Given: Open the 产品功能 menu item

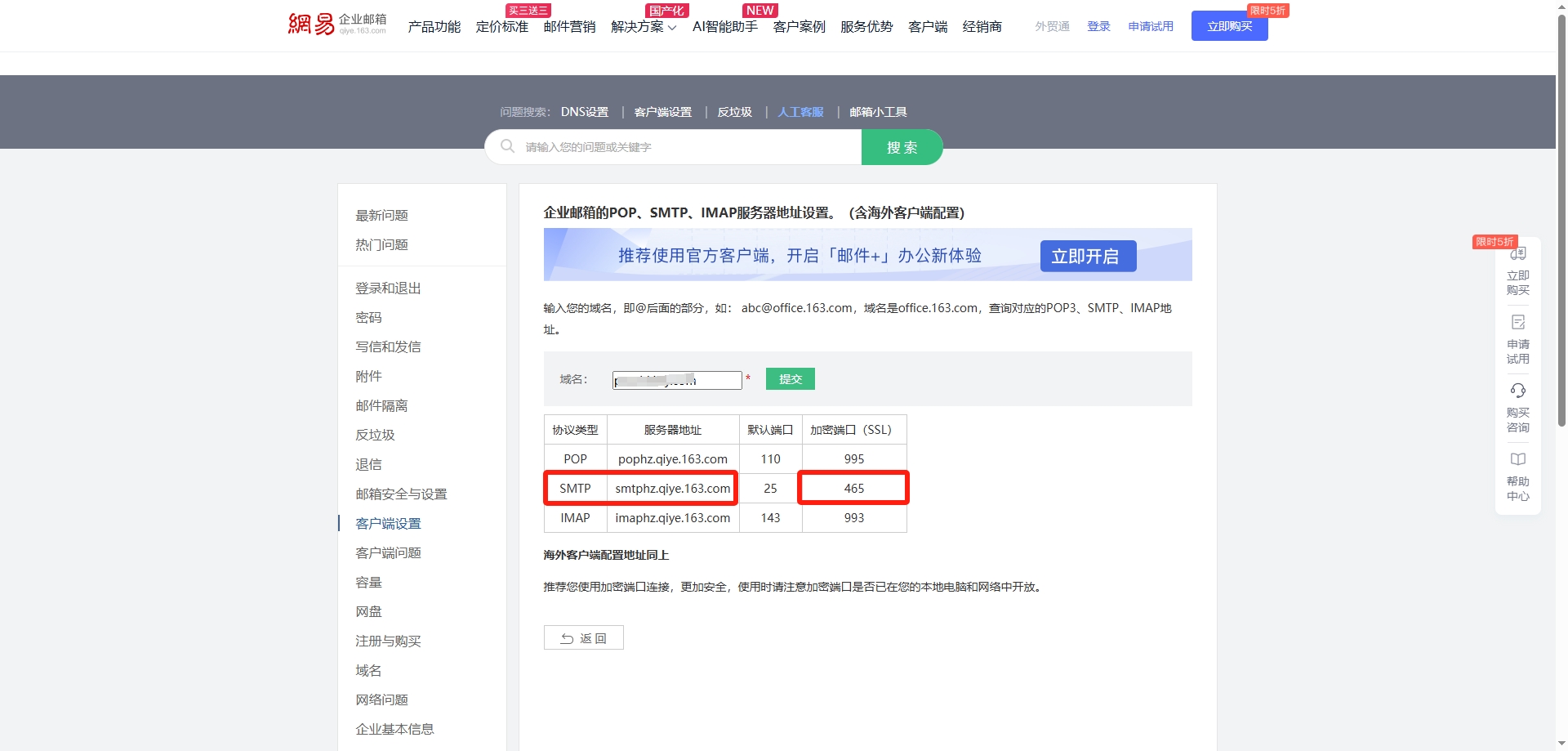Looking at the screenshot, I should [x=434, y=27].
